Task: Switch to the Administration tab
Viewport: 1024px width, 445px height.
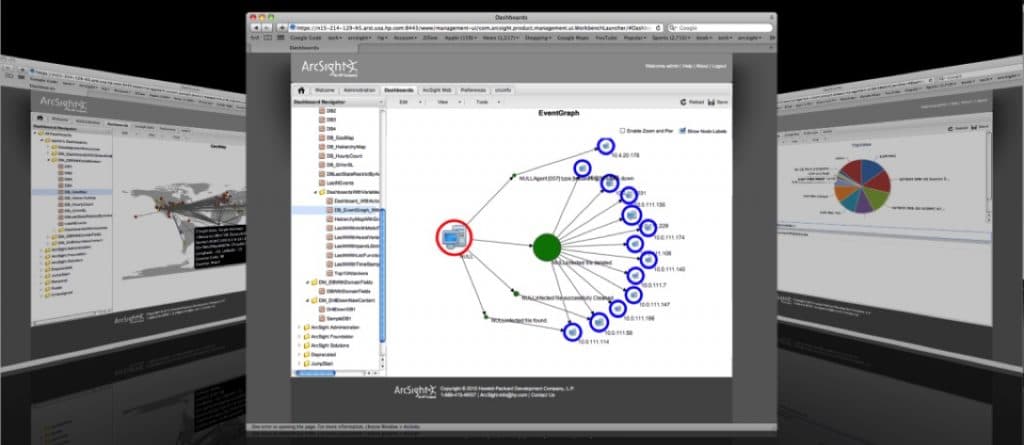Action: point(359,90)
